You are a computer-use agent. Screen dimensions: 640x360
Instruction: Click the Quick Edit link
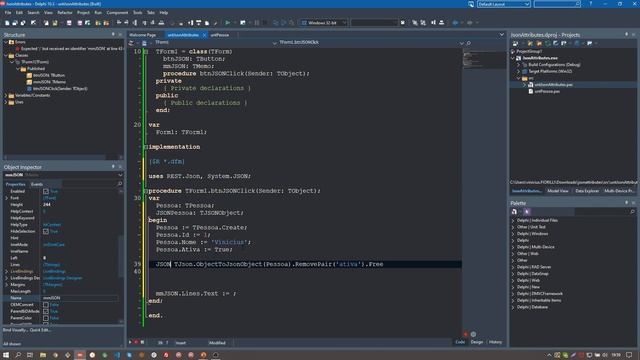click(x=40, y=330)
